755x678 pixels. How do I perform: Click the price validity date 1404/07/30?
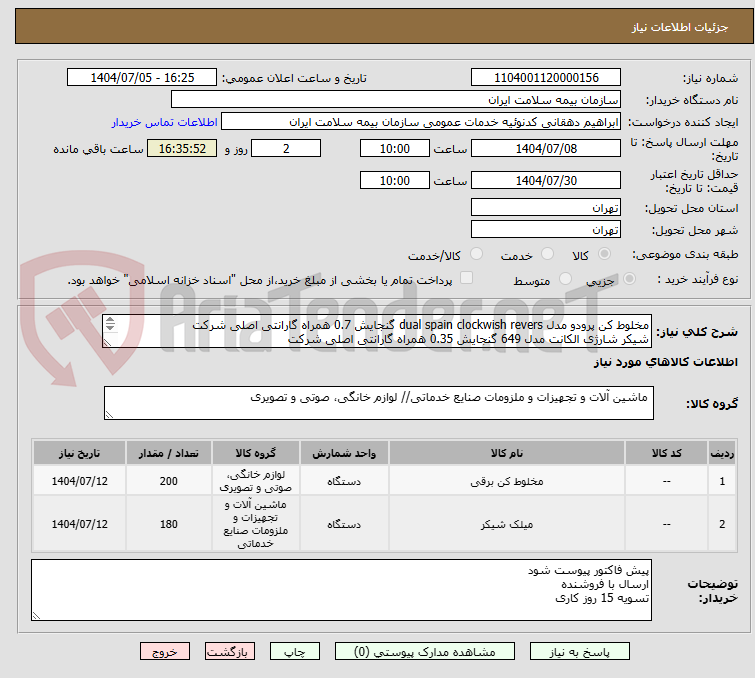pyautogui.click(x=546, y=181)
